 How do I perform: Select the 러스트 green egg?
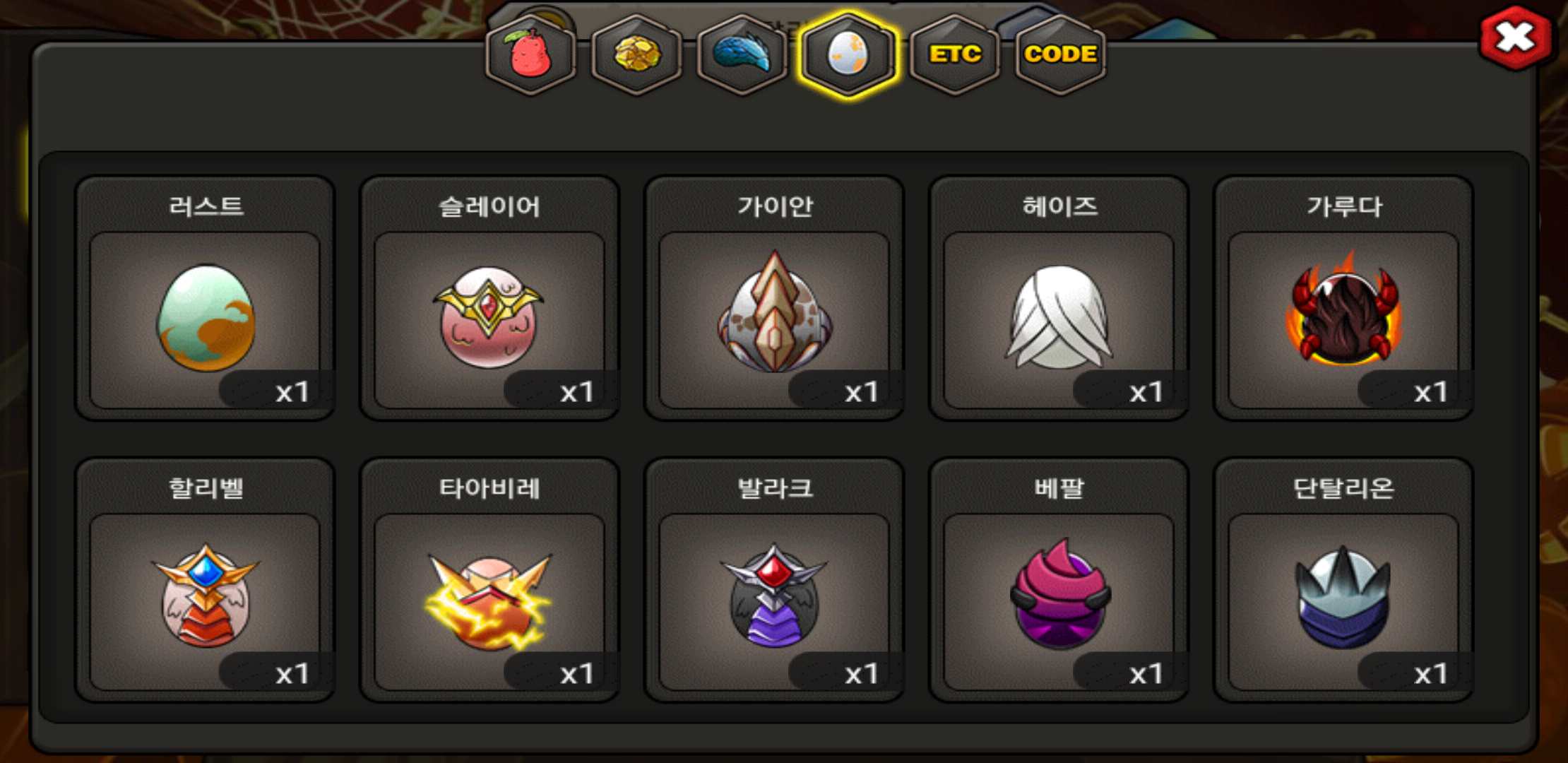point(205,319)
